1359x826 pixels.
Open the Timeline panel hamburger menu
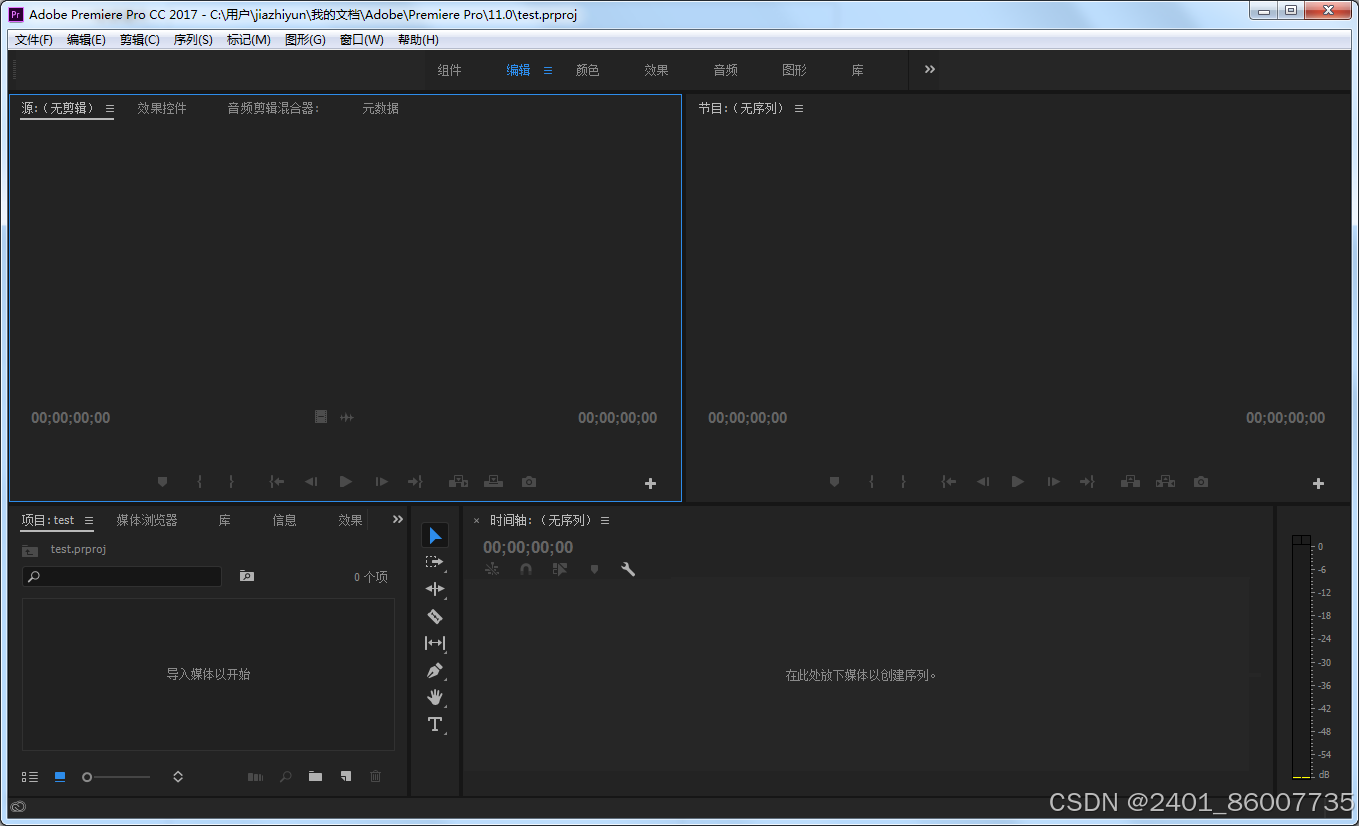point(605,521)
